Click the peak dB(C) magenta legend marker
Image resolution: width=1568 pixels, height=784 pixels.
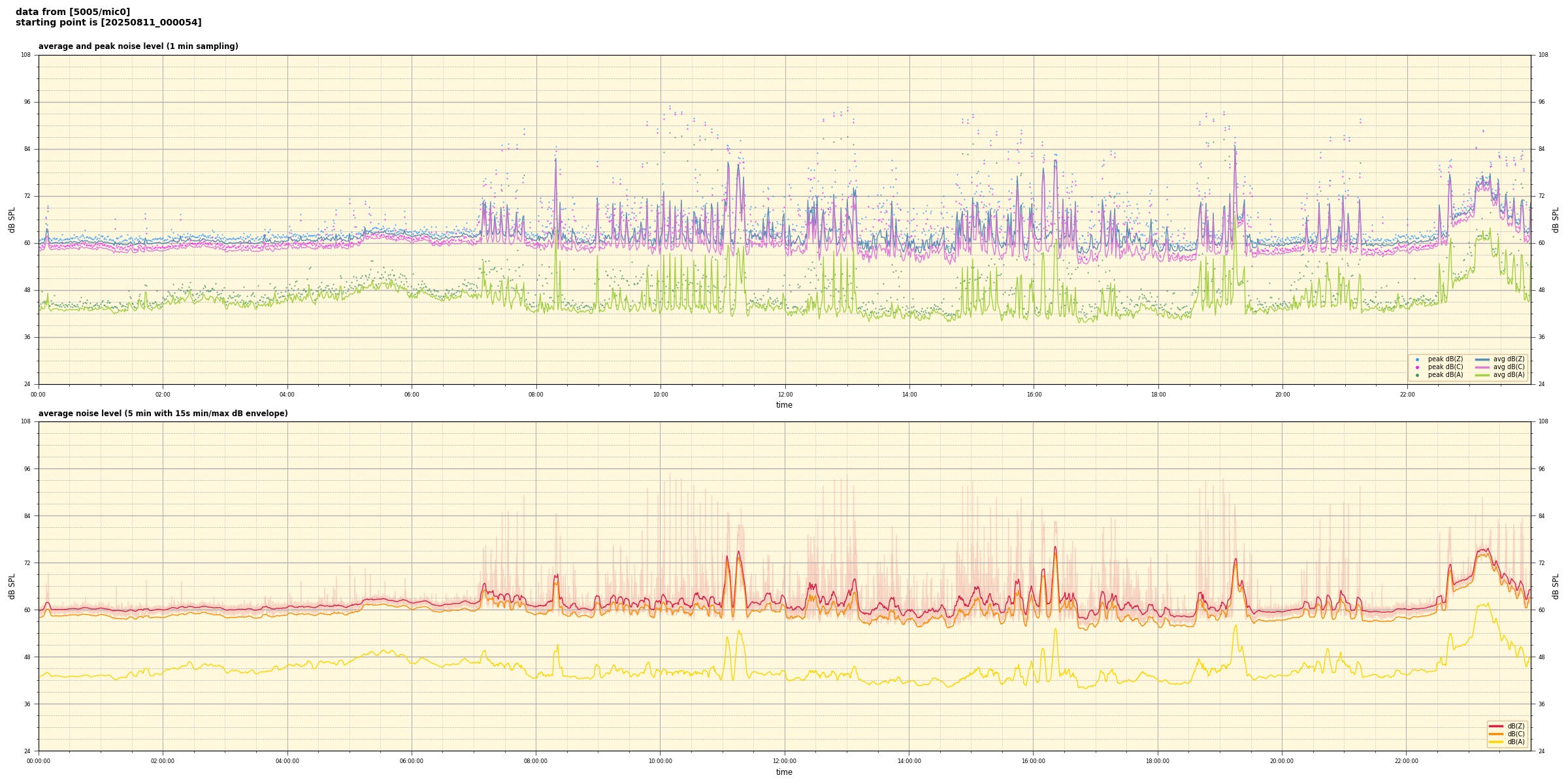click(x=1417, y=367)
